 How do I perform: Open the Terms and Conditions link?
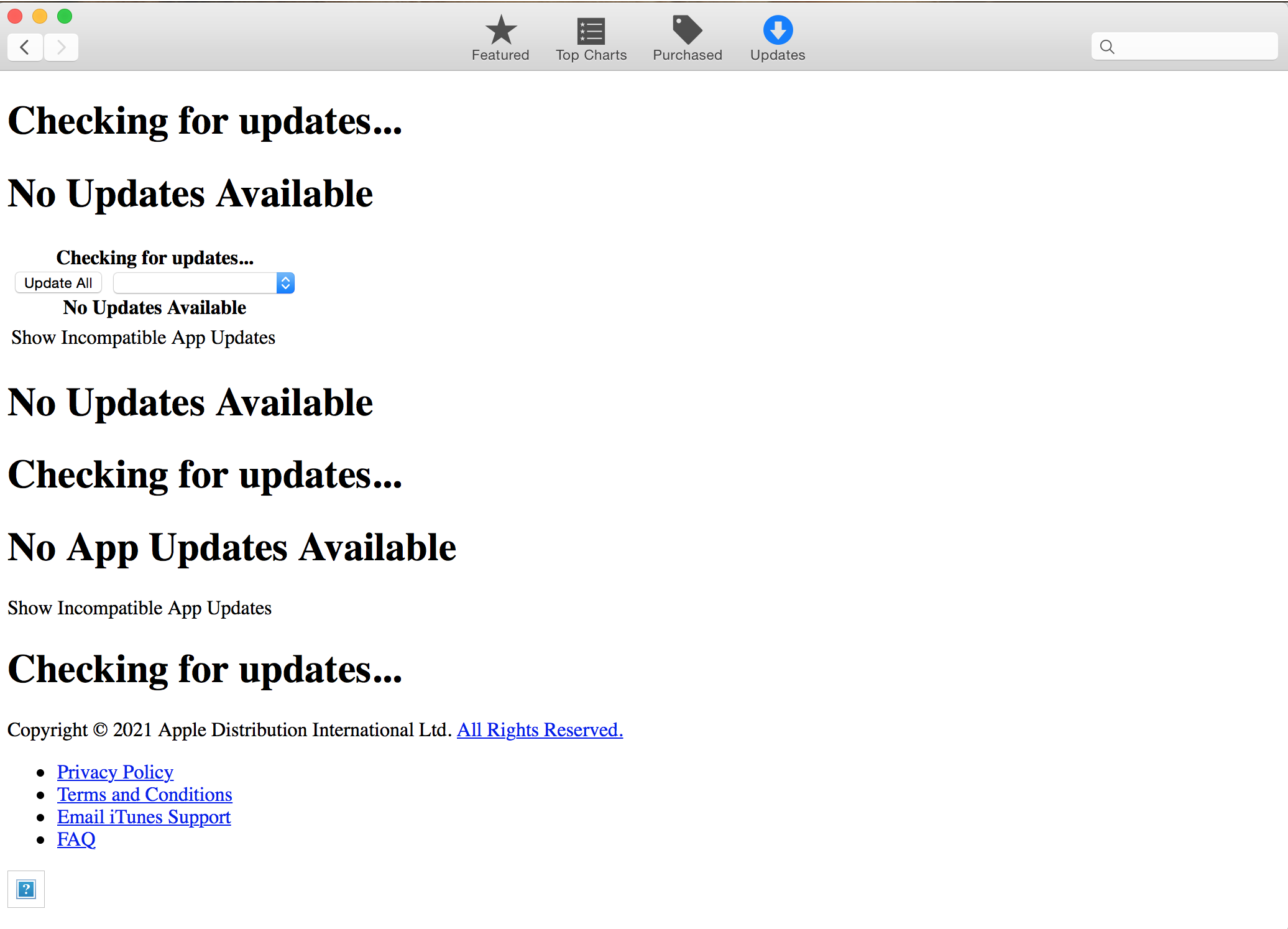(144, 794)
